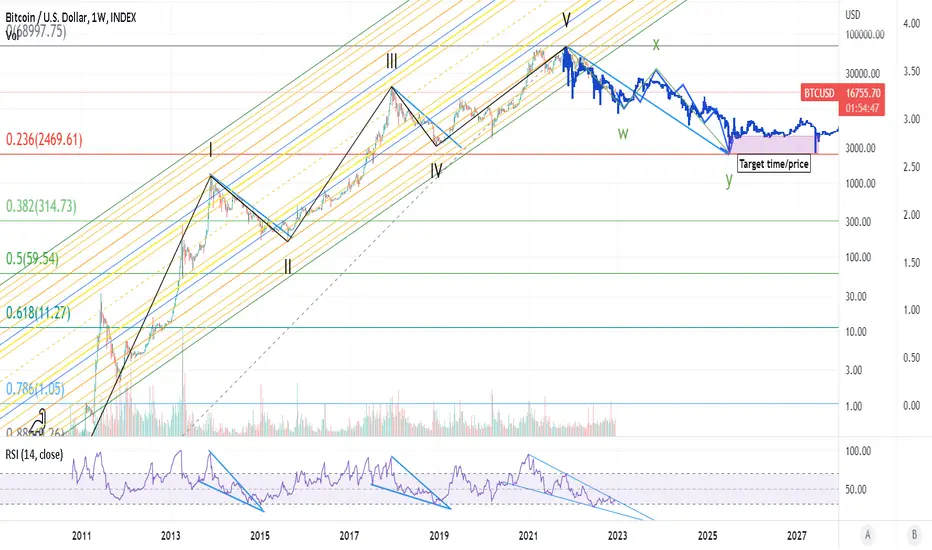
Task: Select the wave label 'IV'
Action: [x=436, y=171]
